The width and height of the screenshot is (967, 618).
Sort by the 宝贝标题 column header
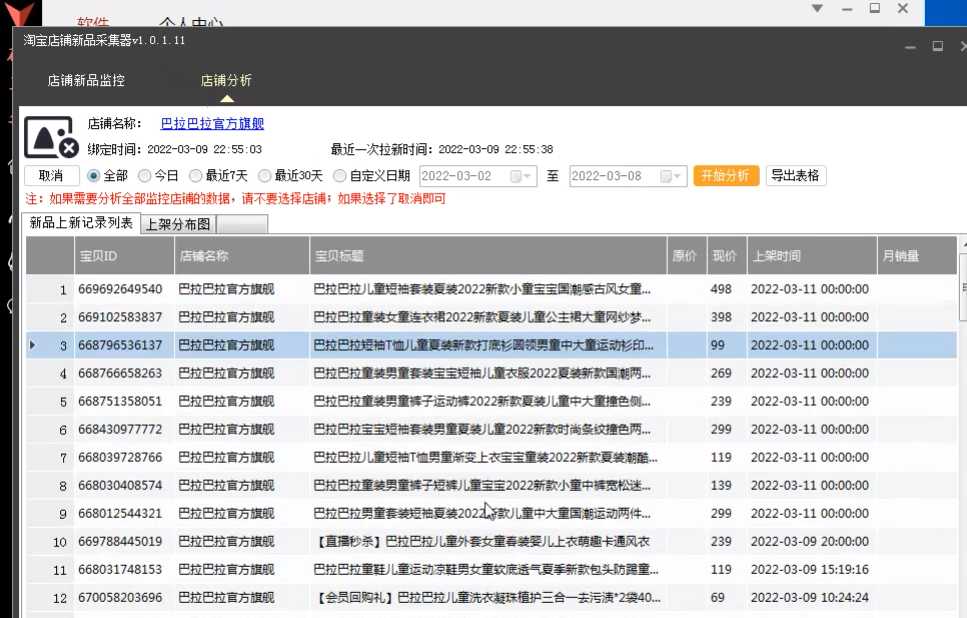point(488,255)
